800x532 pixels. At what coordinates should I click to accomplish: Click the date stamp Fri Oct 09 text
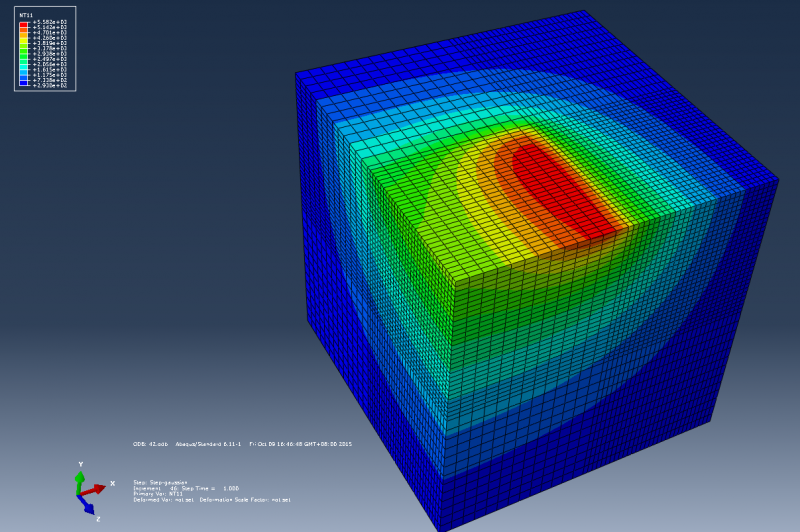click(301, 444)
